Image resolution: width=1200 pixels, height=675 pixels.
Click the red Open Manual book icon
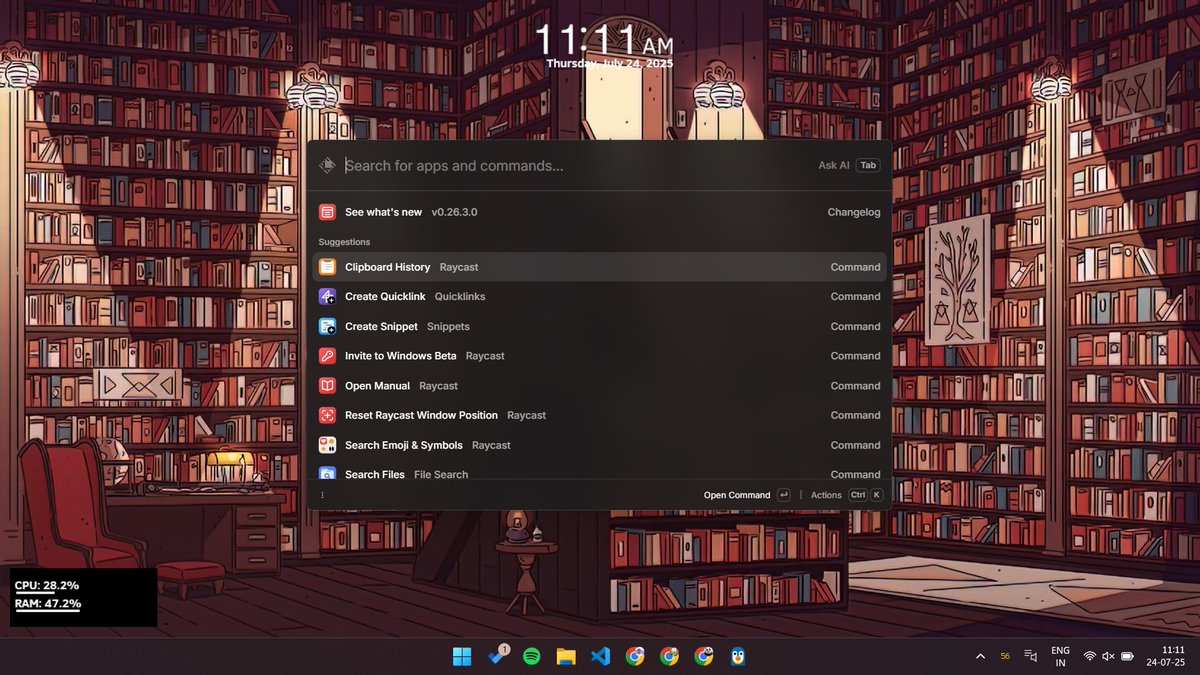[327, 385]
